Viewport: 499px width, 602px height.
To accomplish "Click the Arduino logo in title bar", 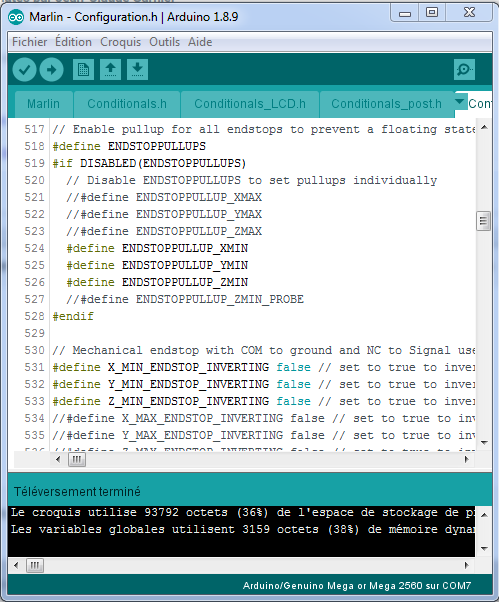I will click(x=16, y=17).
